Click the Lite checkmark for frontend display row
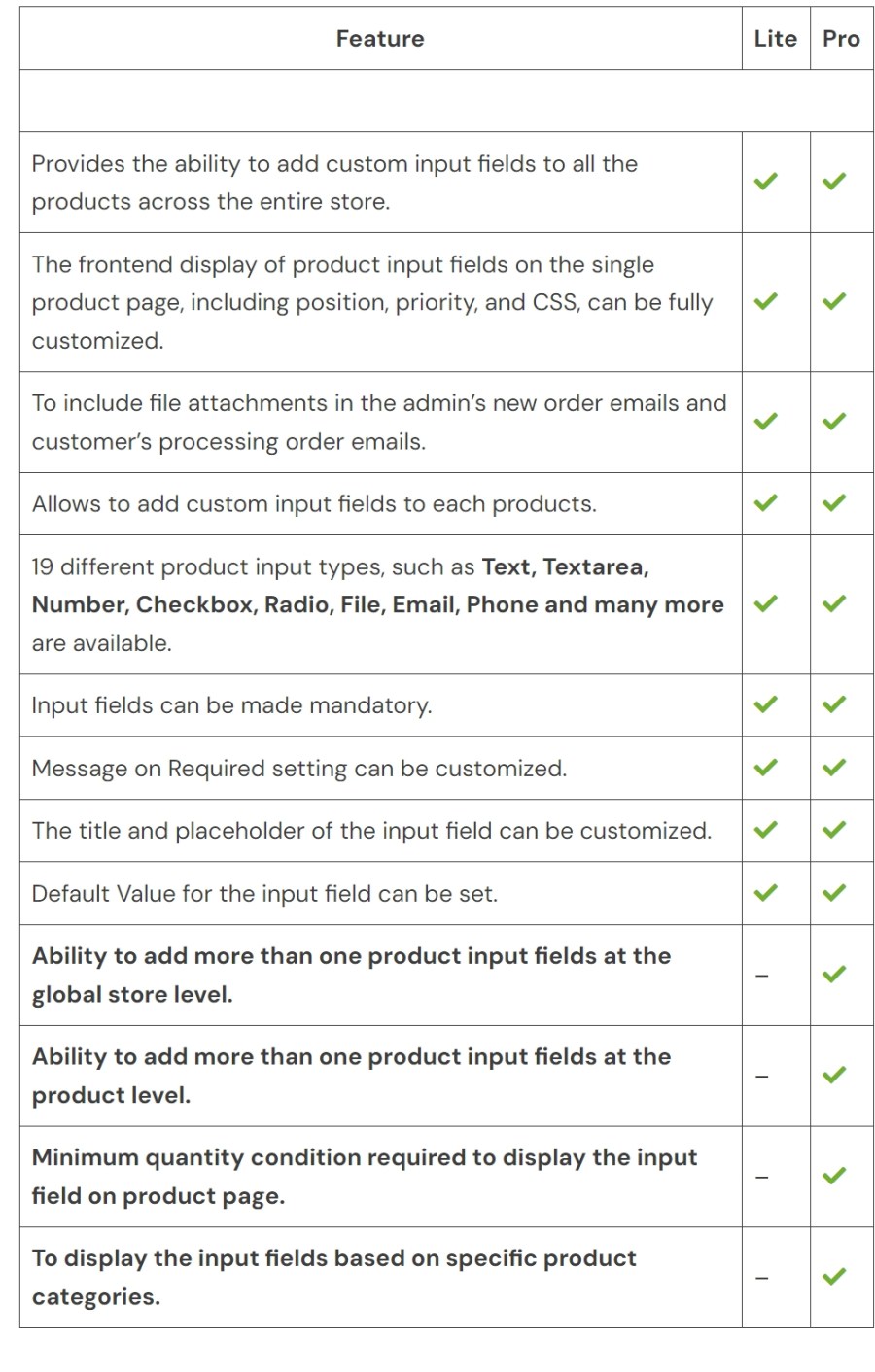This screenshot has width=875, height=1372. pos(766,301)
